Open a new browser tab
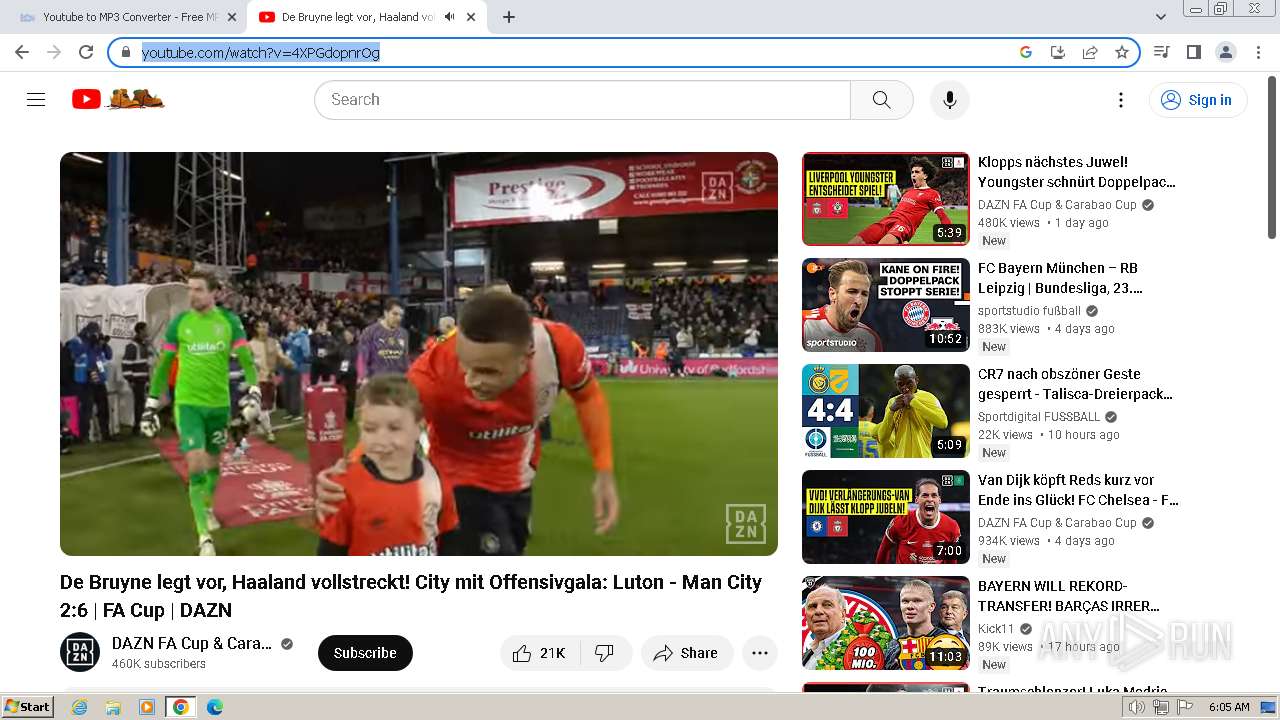The height and width of the screenshot is (720, 1280). pos(508,17)
